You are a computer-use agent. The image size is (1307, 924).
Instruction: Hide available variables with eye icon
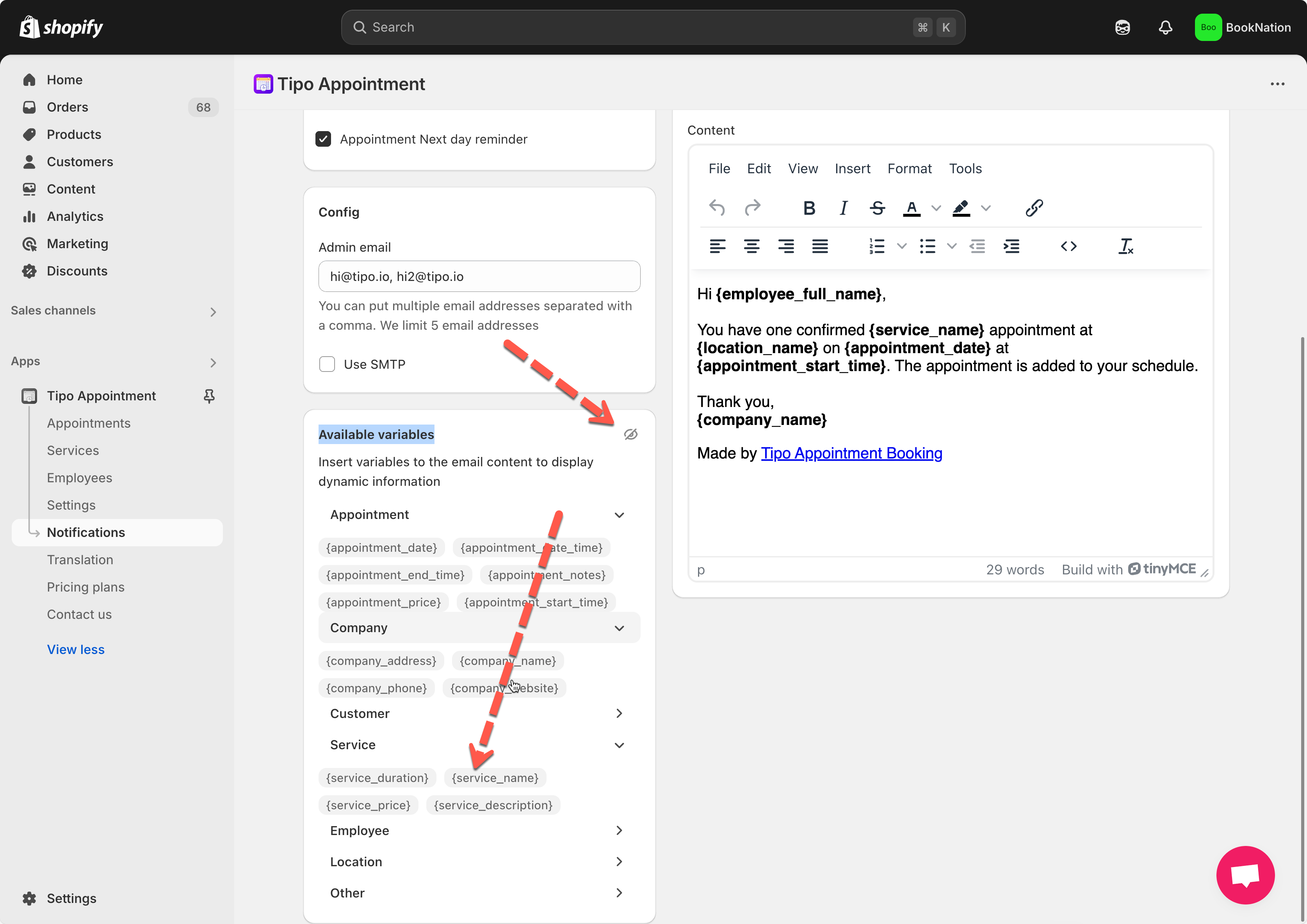630,435
